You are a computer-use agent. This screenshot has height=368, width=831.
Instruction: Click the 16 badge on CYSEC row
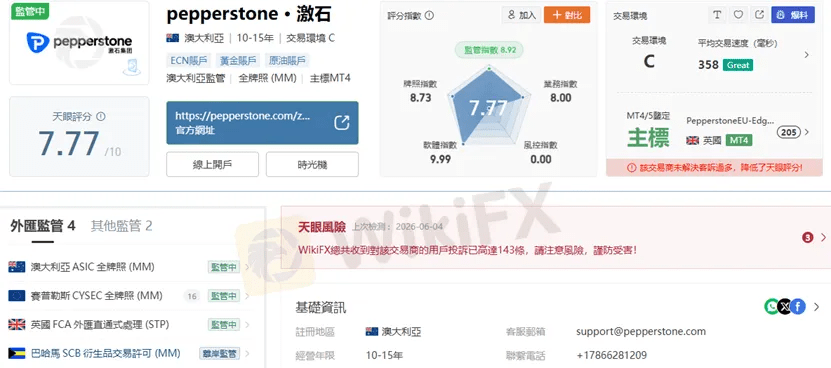tap(192, 296)
